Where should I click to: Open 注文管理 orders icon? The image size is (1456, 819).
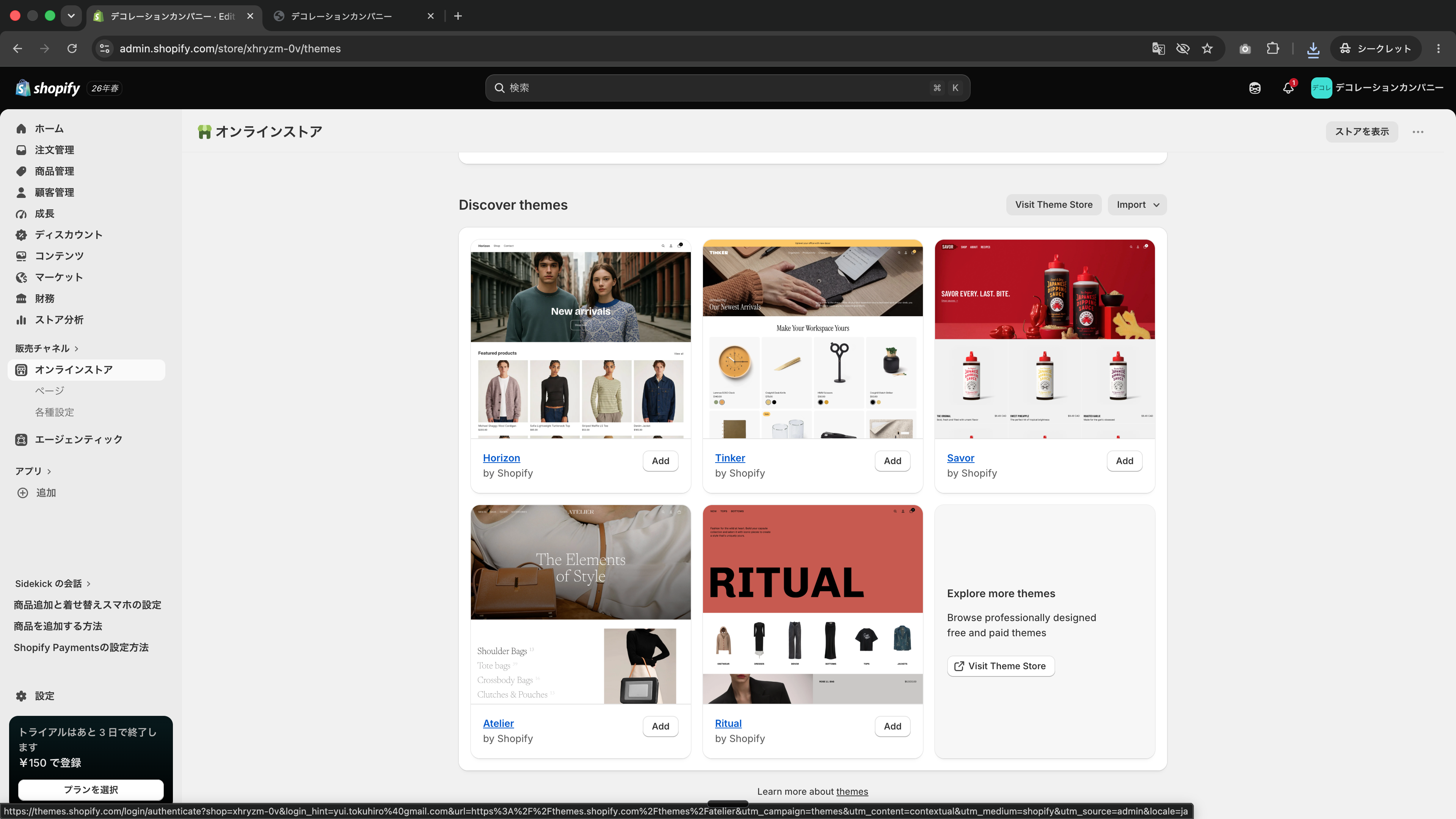click(22, 150)
